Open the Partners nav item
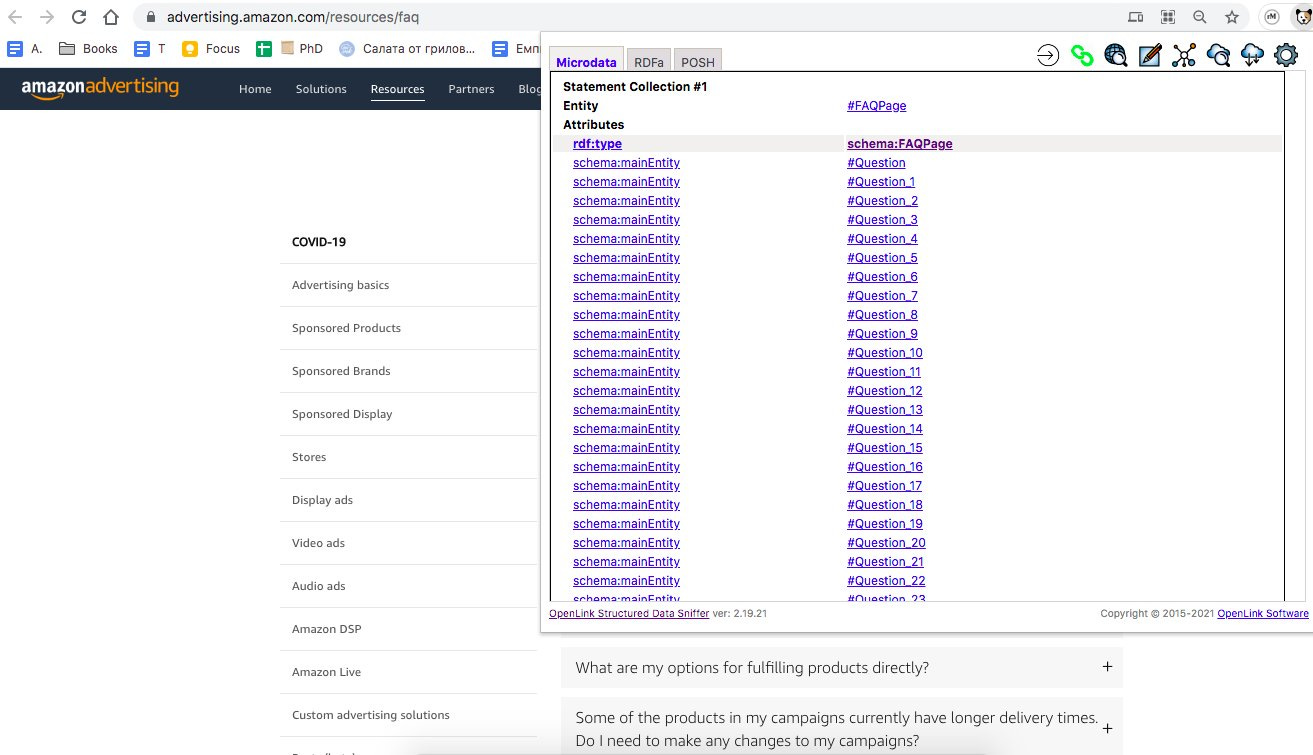Image resolution: width=1313 pixels, height=755 pixels. pyautogui.click(x=471, y=89)
